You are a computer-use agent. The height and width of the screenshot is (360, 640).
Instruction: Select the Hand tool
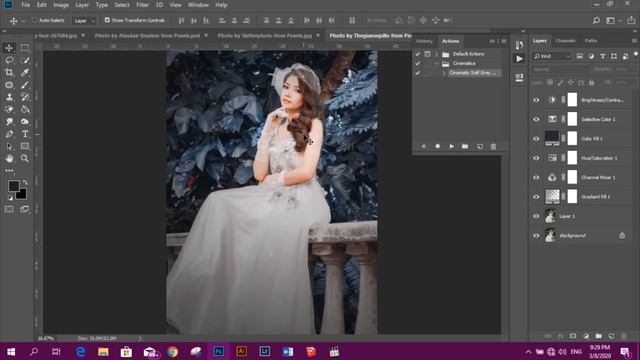click(9, 158)
